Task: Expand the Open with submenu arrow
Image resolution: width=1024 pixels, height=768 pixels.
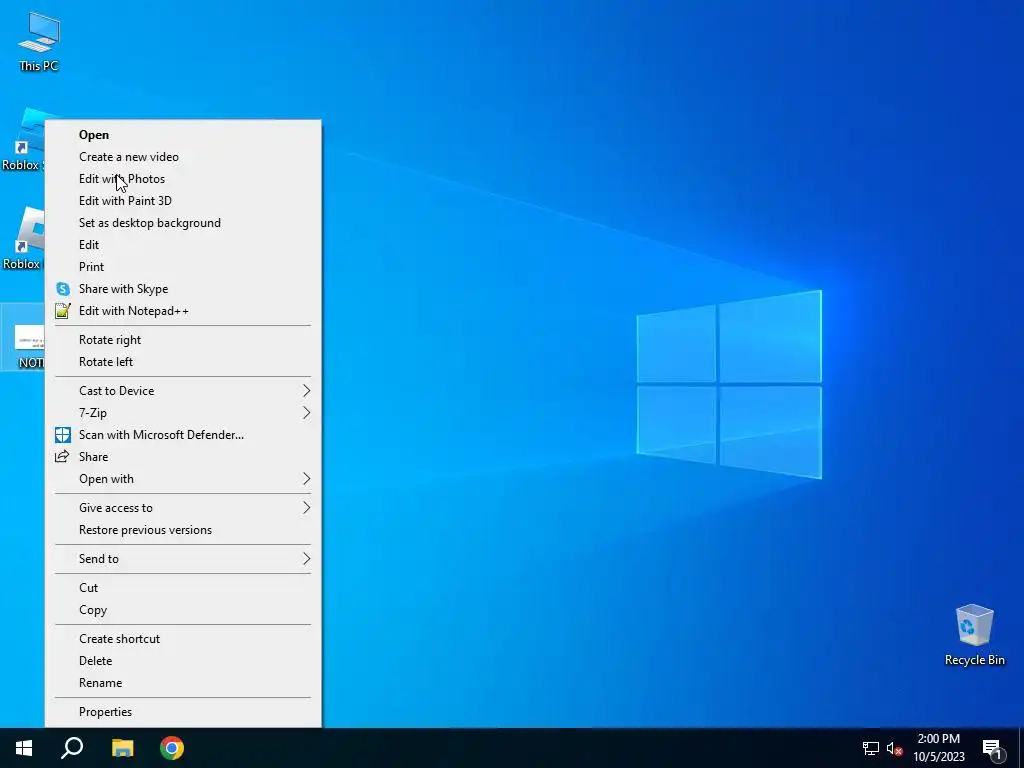Action: coord(306,479)
